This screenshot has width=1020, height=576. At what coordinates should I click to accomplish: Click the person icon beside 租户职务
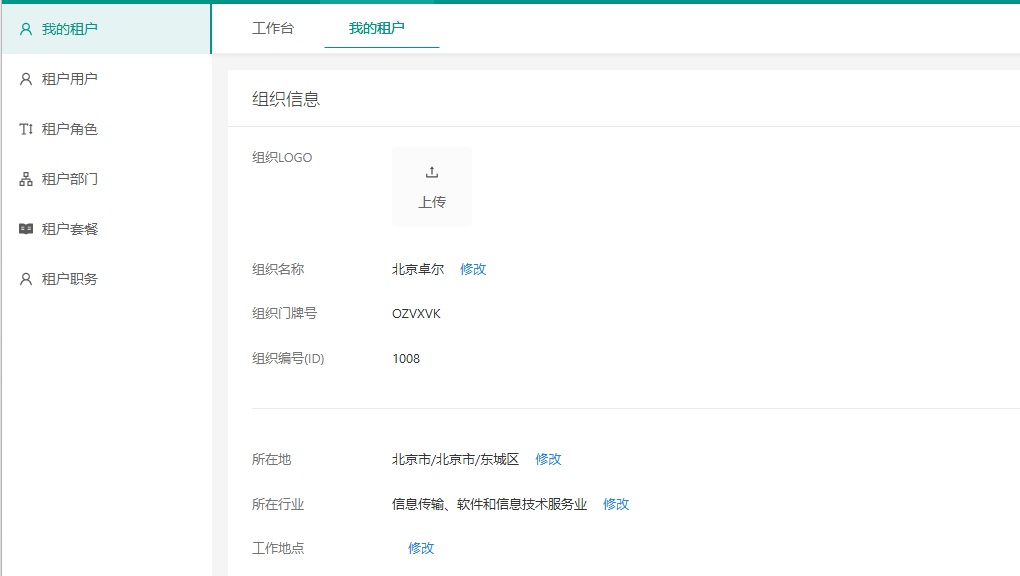click(26, 279)
